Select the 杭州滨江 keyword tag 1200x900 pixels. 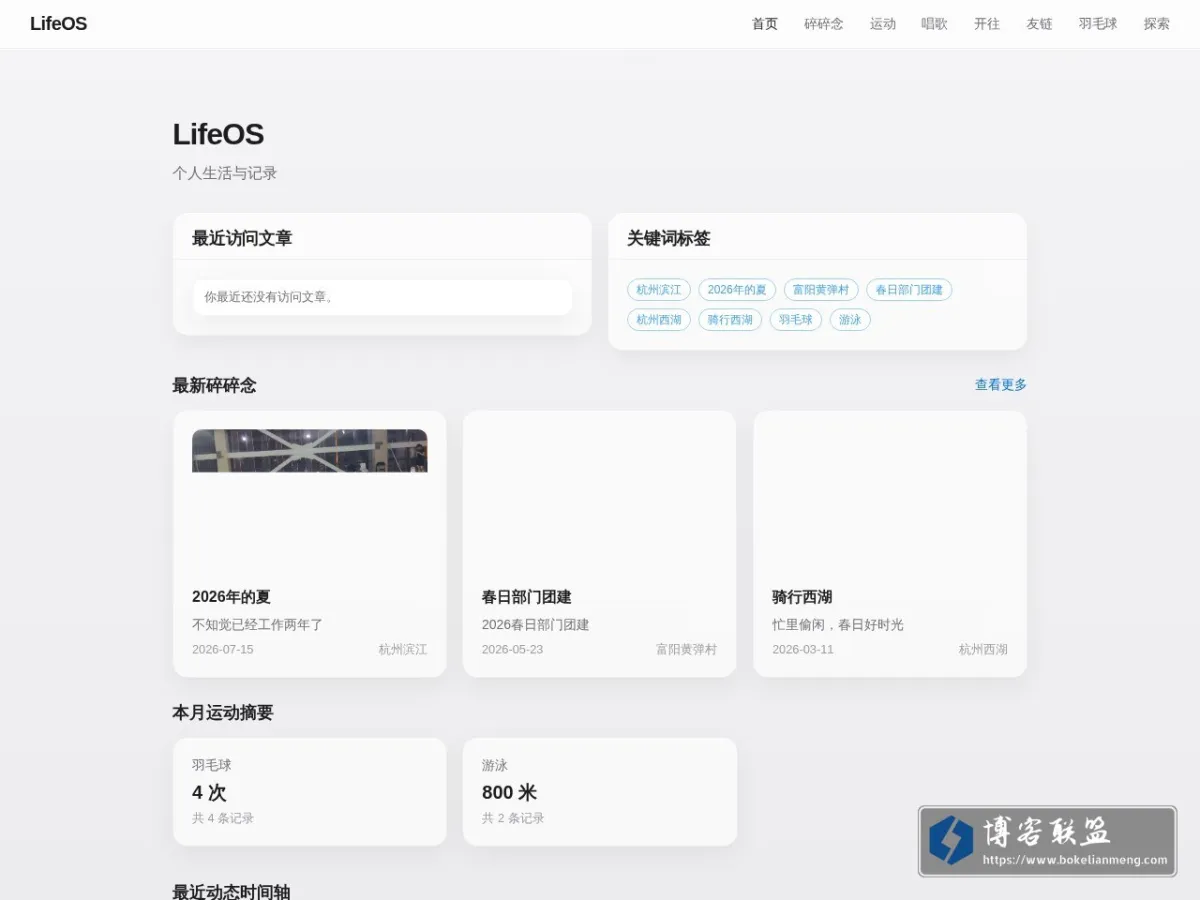point(659,290)
